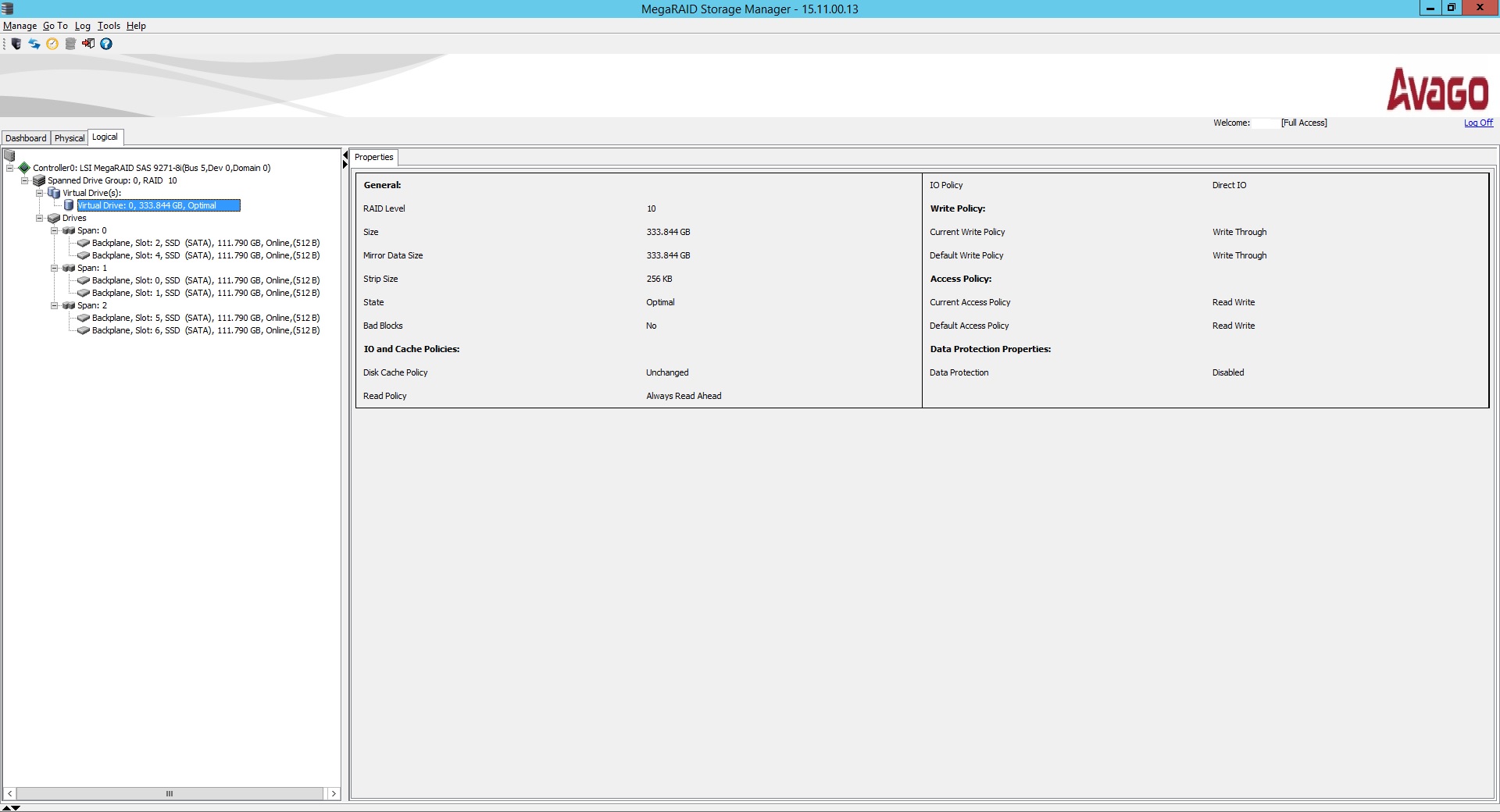Click the Log Off link
Viewport: 1500px width, 812px height.
[1477, 123]
